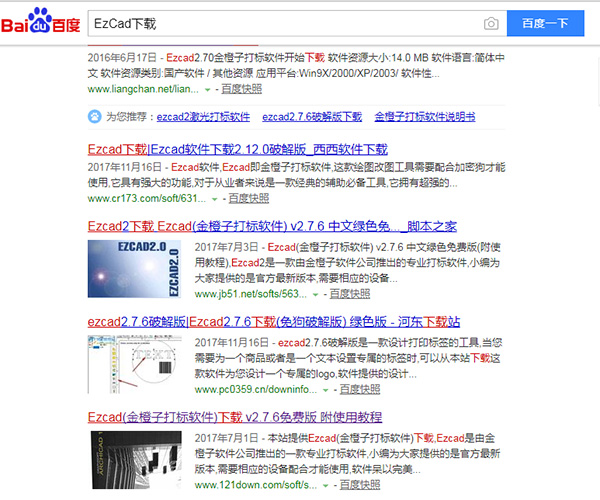Expand dropdown arrow next to www.pc0359.cn URL
Screen dimensions: 600x500
coord(326,390)
